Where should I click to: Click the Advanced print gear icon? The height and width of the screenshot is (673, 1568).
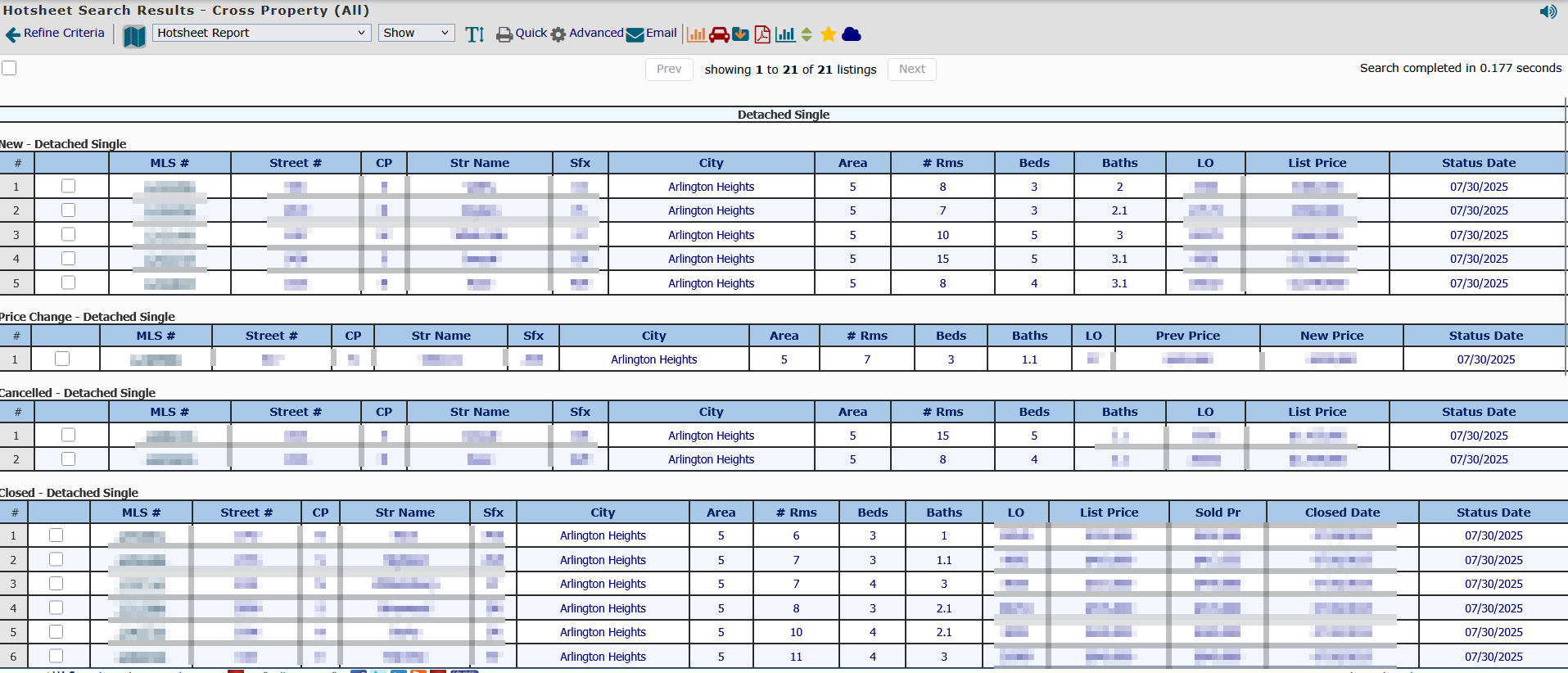(x=558, y=34)
